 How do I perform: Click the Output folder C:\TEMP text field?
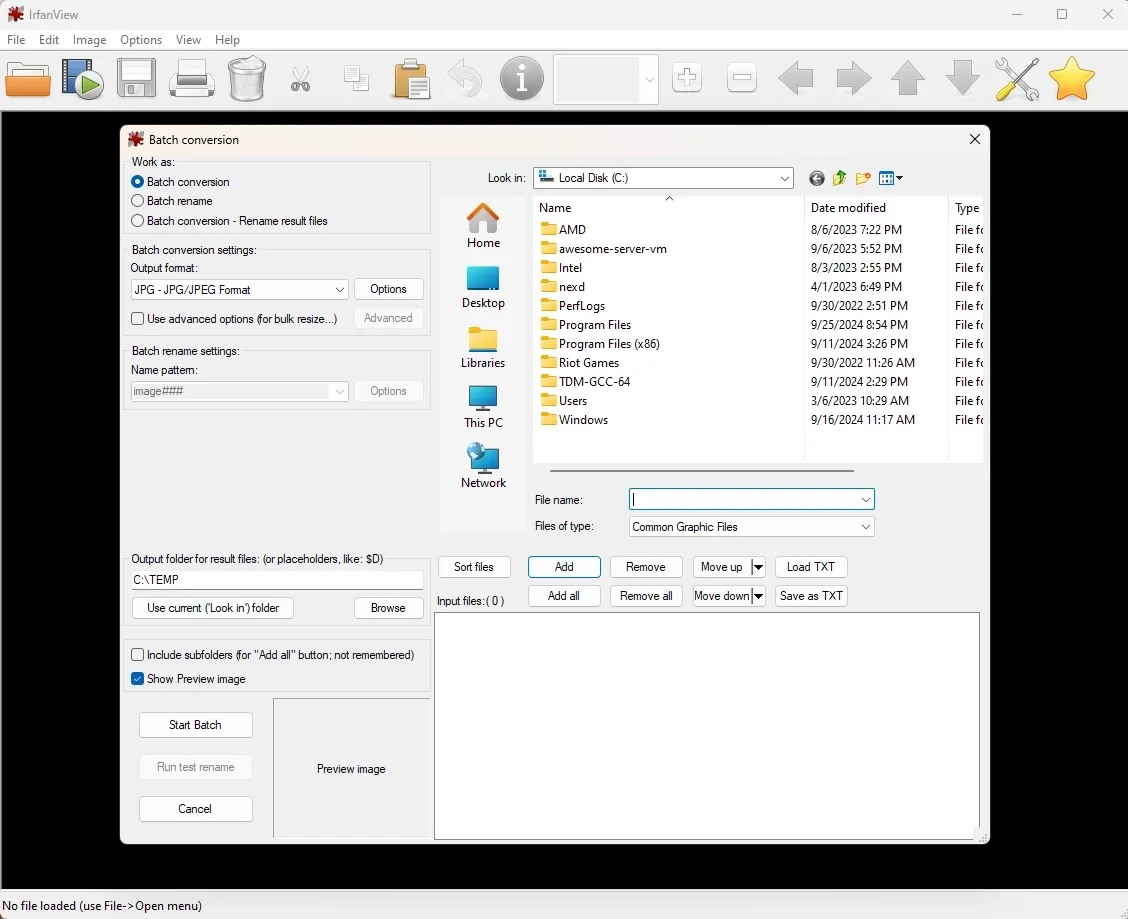point(277,580)
